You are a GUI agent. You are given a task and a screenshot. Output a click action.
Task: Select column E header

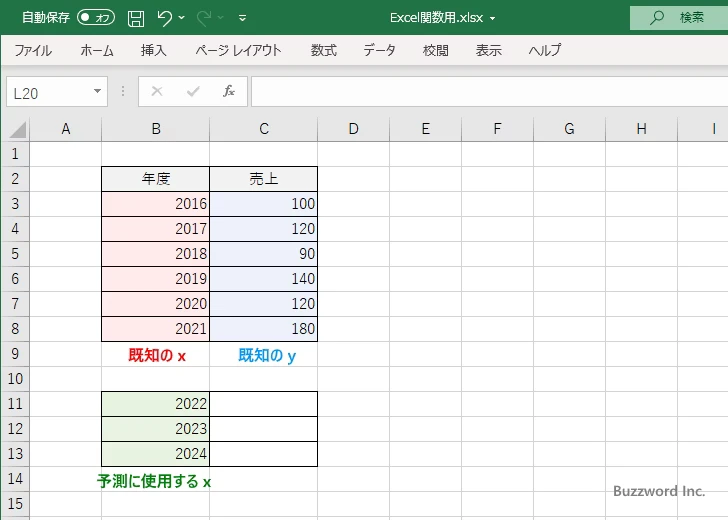[426, 129]
